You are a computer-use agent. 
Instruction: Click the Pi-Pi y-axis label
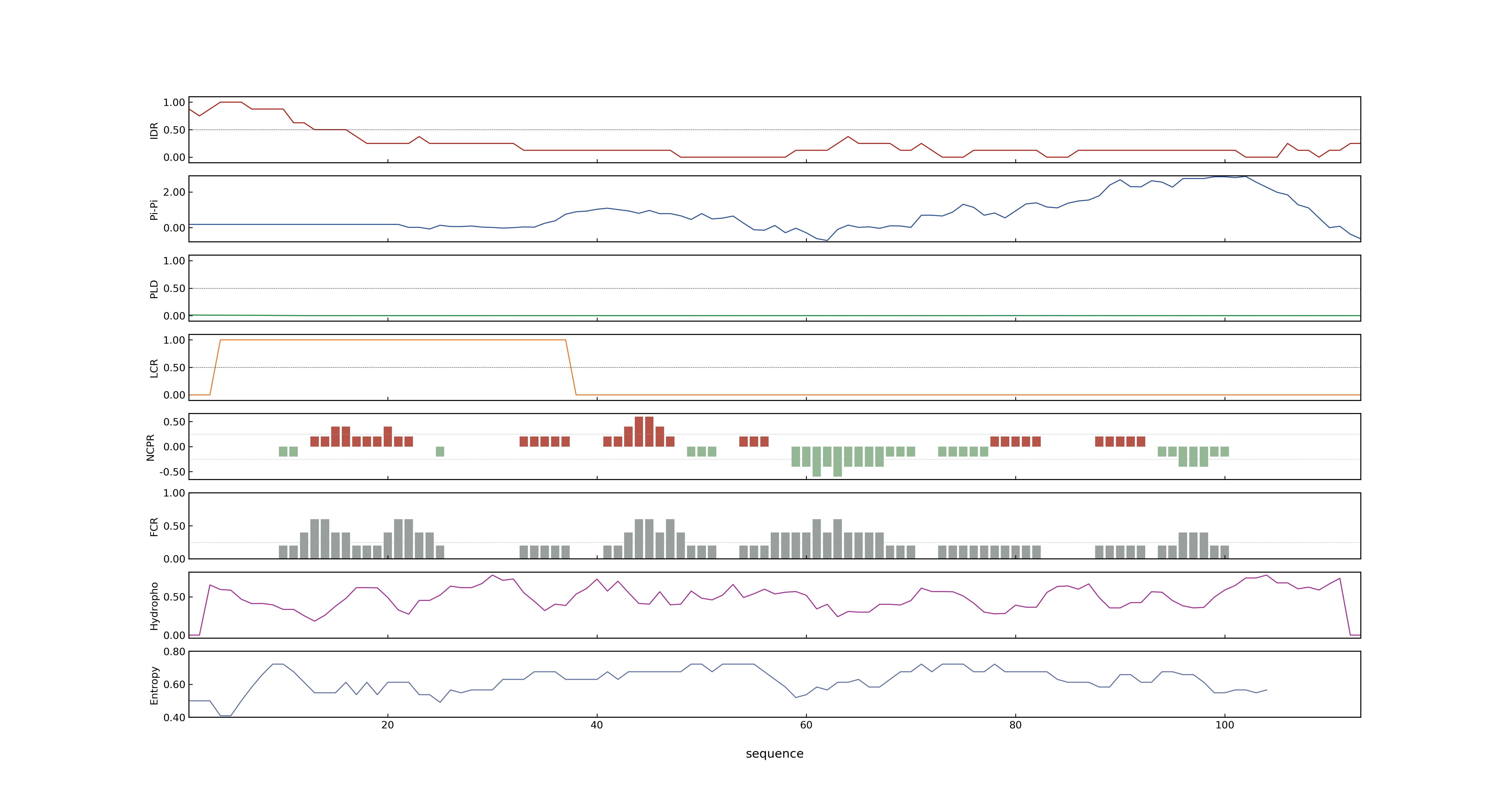pyautogui.click(x=154, y=209)
